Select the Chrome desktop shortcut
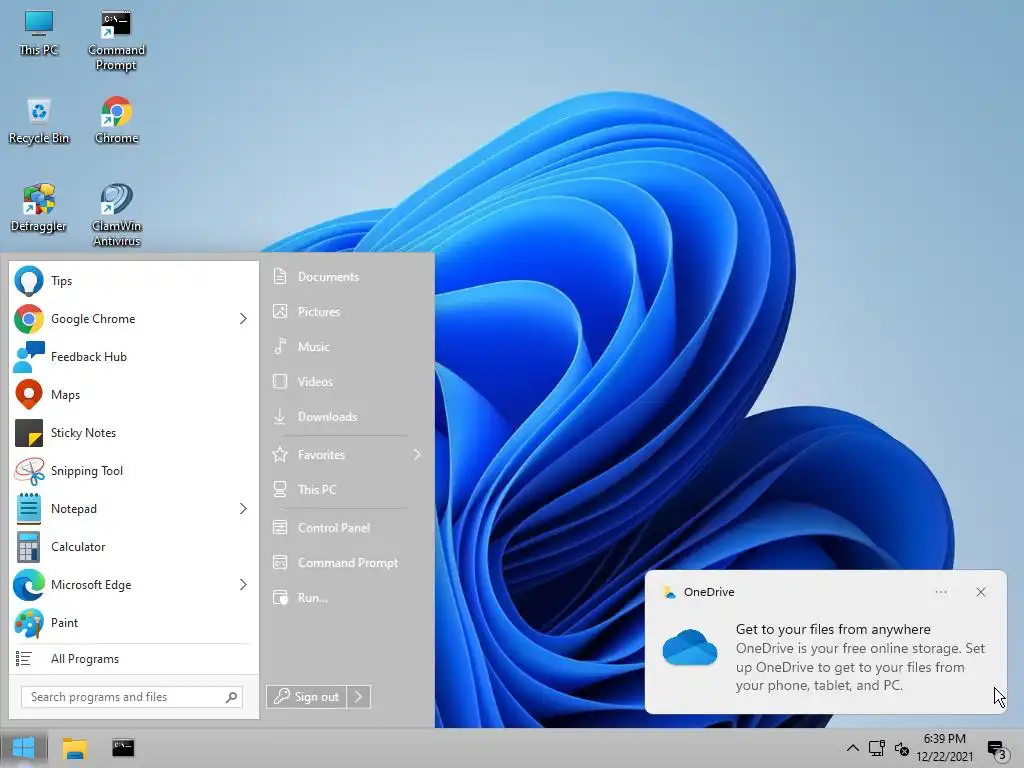The image size is (1024, 768). click(x=116, y=121)
